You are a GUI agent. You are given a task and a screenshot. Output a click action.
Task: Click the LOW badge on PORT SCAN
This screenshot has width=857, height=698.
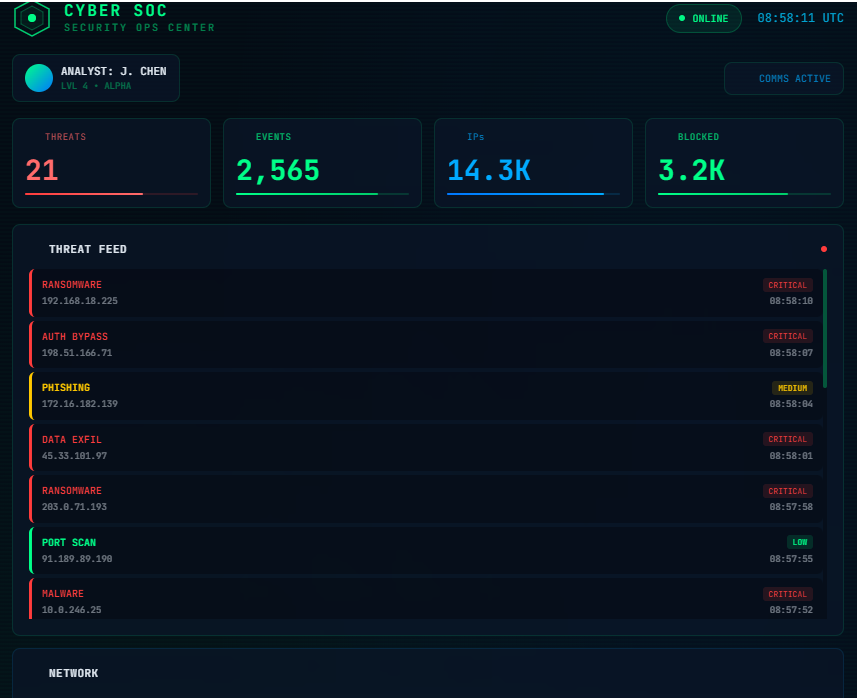(x=799, y=542)
